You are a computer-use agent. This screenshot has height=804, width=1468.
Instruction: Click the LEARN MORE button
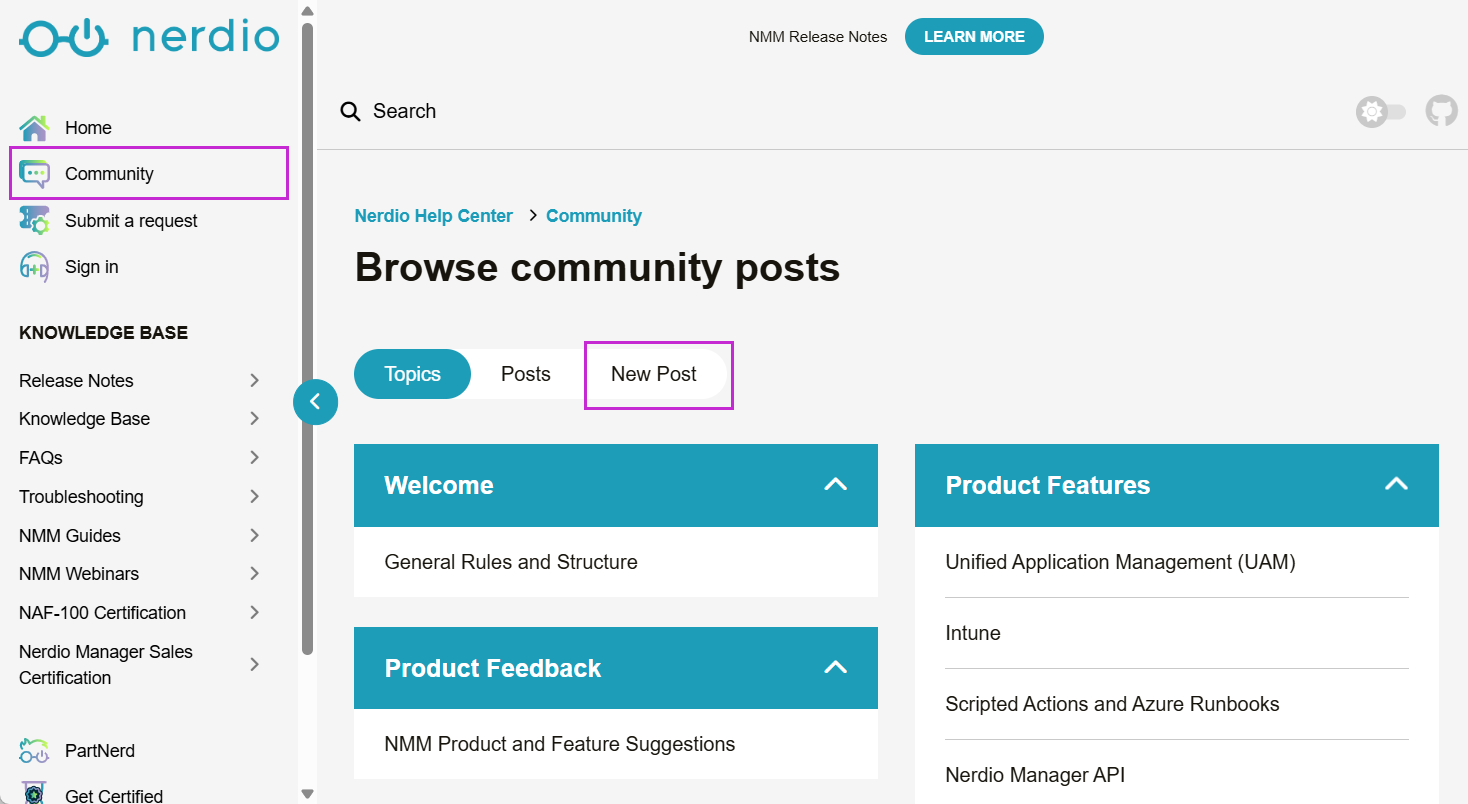pyautogui.click(x=974, y=36)
